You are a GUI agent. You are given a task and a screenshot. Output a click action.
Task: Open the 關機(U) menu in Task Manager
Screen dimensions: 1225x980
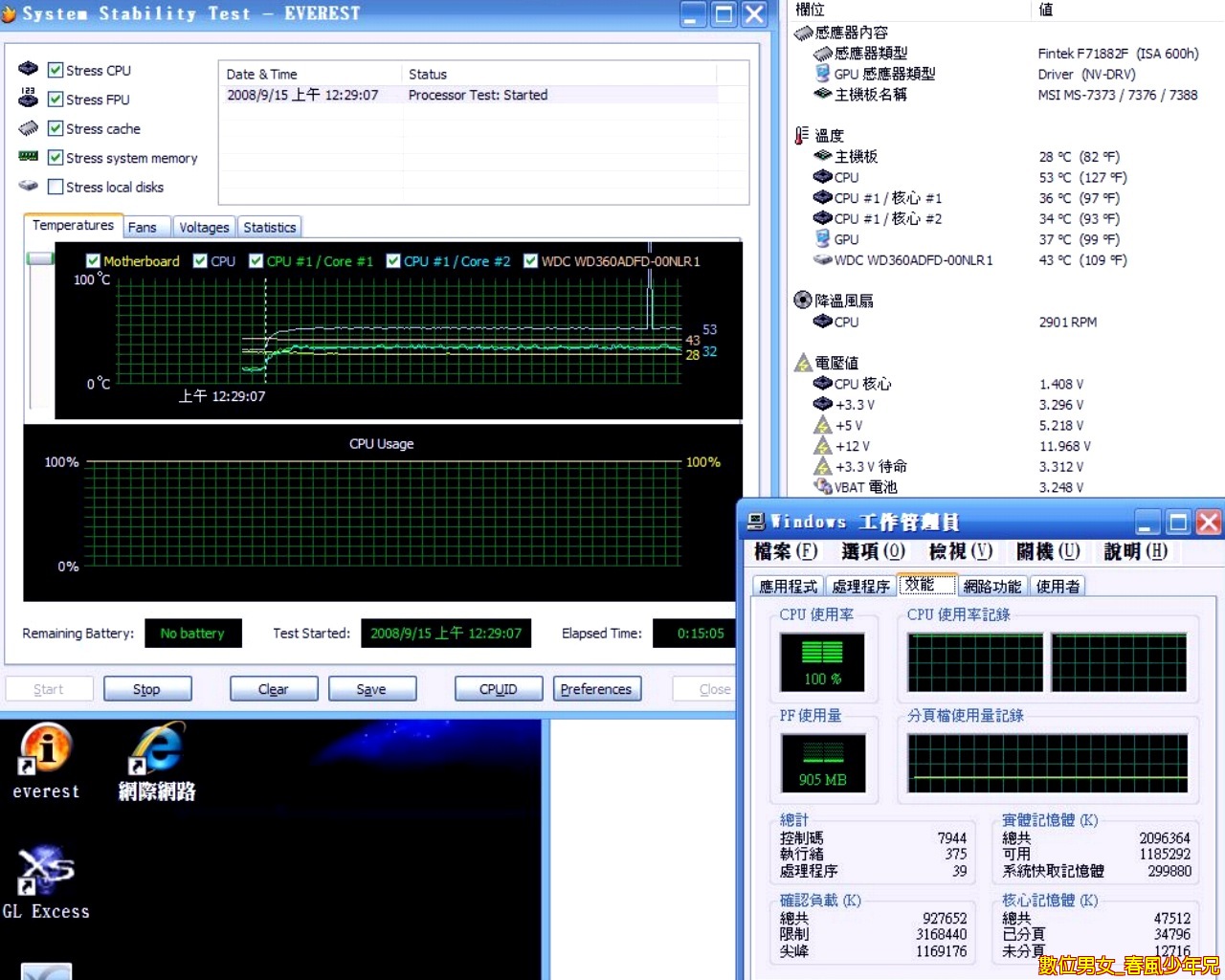(x=1048, y=551)
